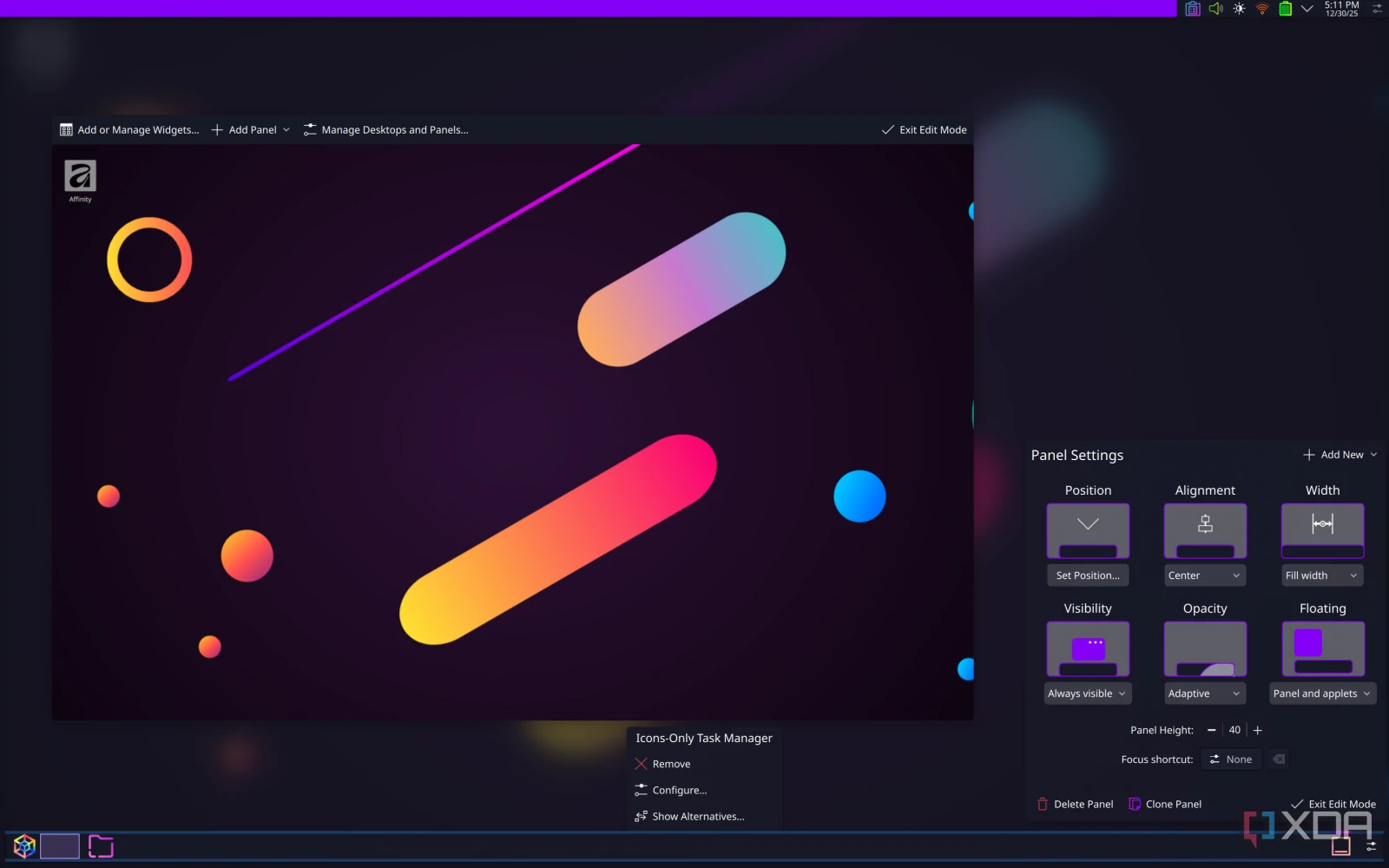Viewport: 1389px width, 868px height.
Task: Select Show Alternatives in the context menu
Action: (698, 816)
